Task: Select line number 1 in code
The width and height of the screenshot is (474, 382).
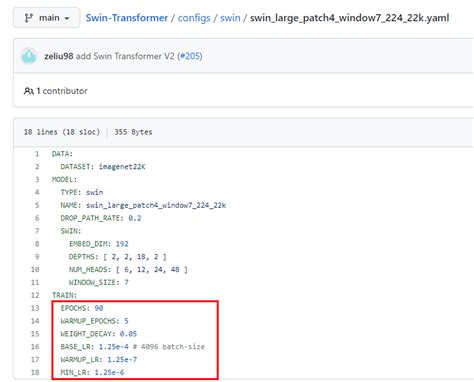Action: [37, 154]
